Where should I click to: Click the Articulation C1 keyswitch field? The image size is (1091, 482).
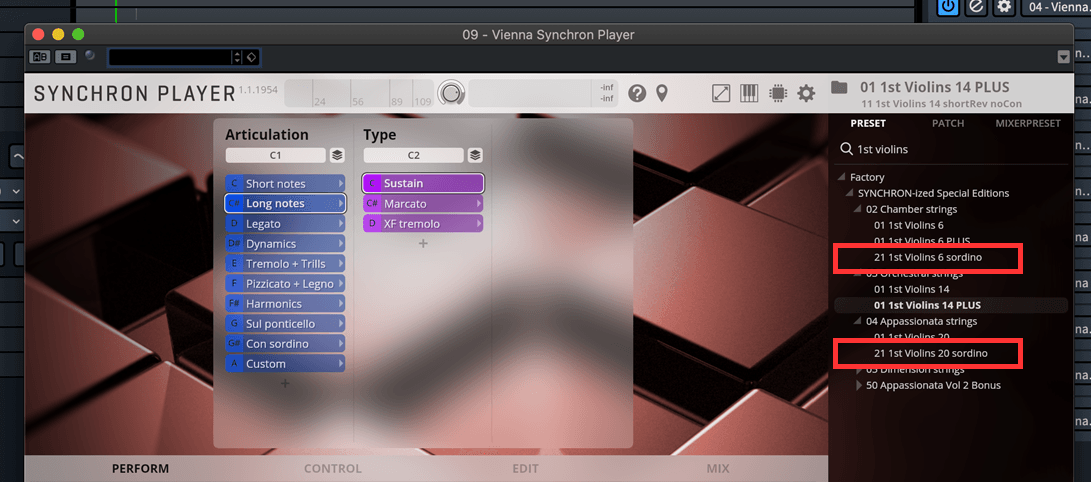[276, 155]
